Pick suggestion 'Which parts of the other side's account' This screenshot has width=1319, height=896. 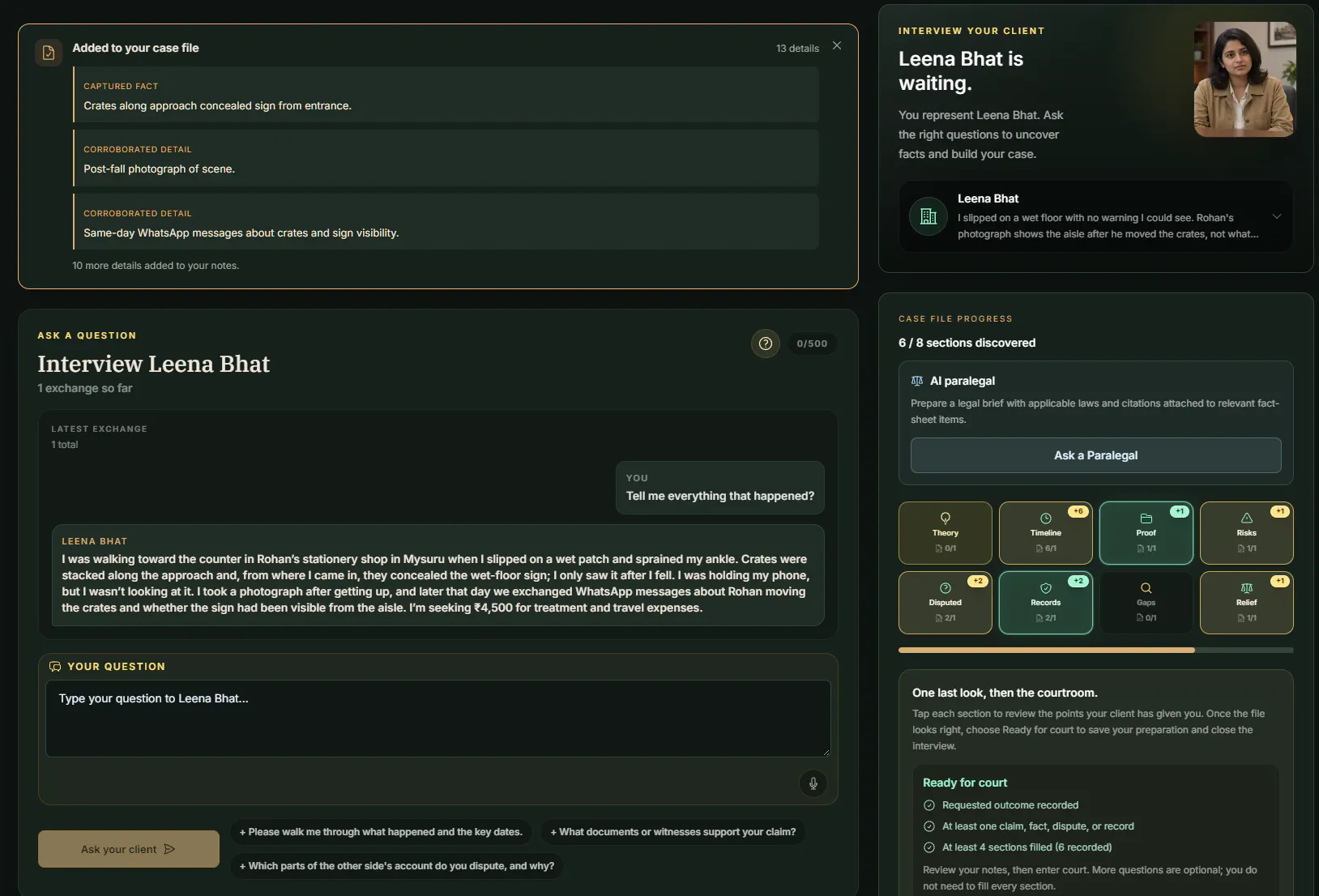[397, 866]
